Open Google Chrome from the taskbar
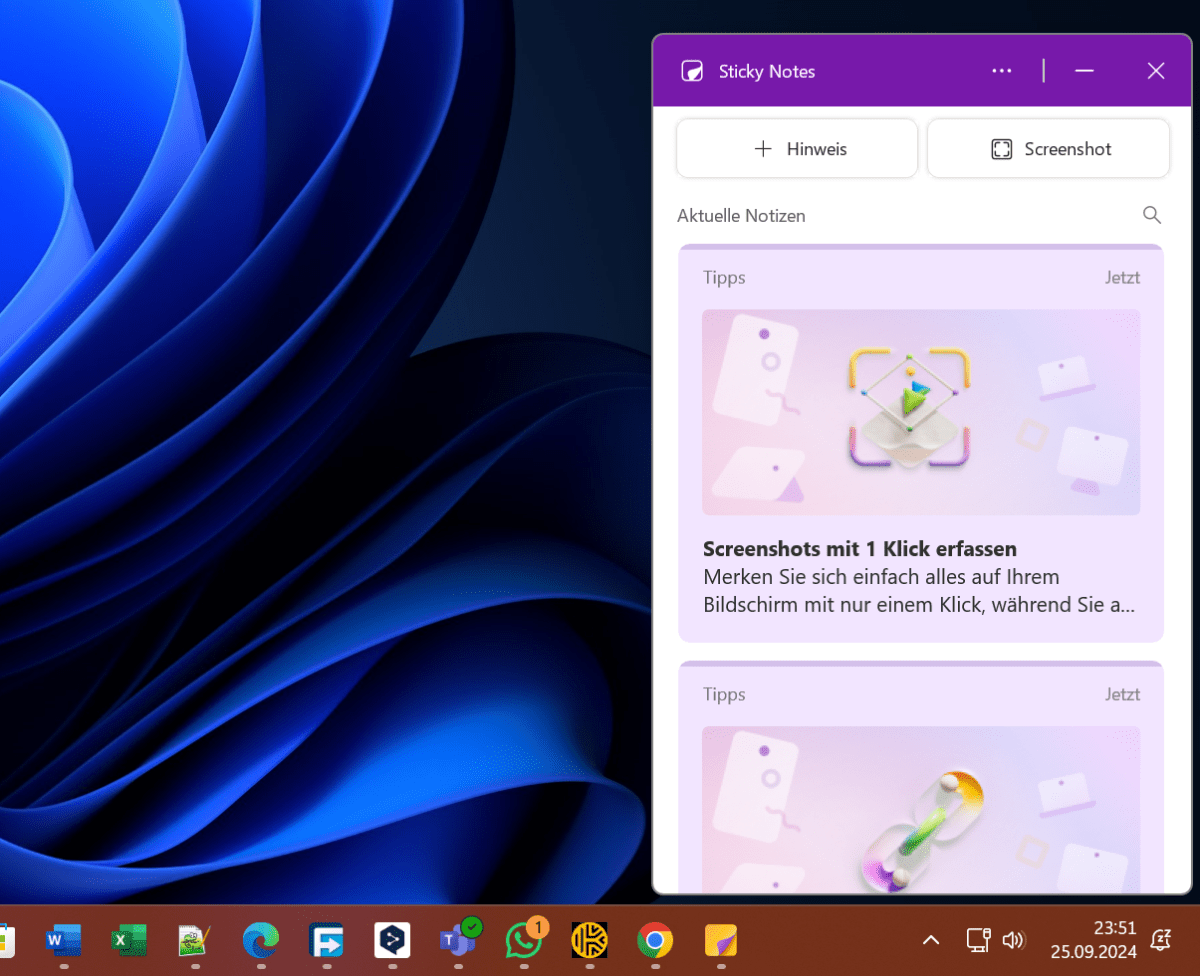Viewport: 1200px width, 976px height. [655, 940]
